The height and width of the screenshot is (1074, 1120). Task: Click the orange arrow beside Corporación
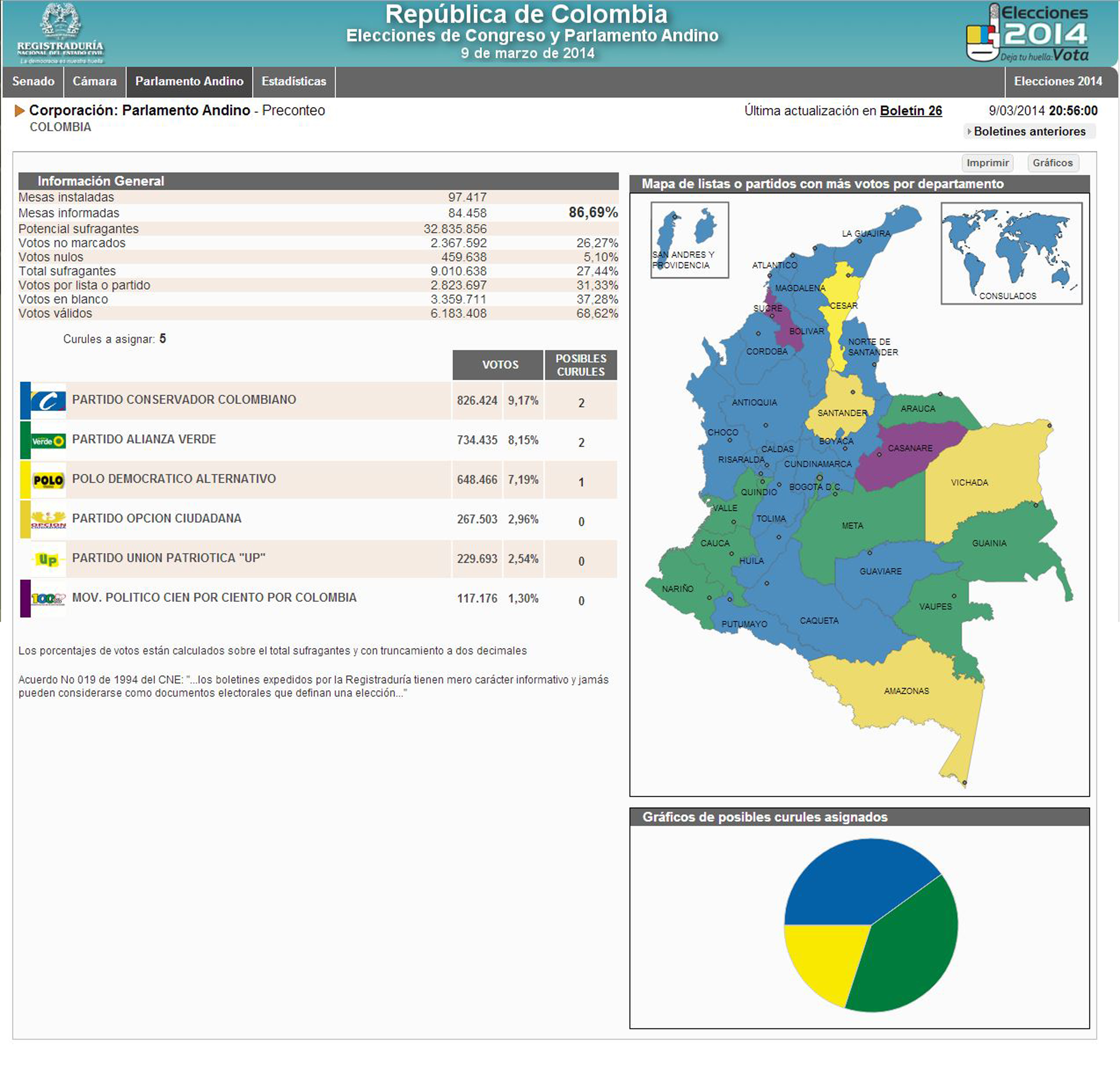click(x=20, y=110)
